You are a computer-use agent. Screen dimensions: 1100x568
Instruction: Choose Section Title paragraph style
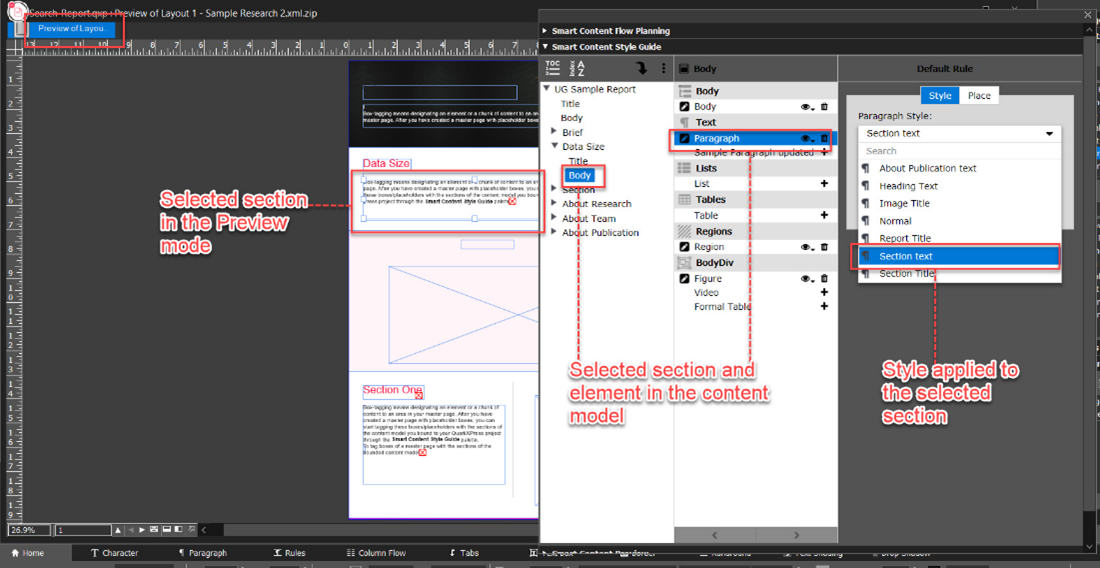click(x=960, y=273)
